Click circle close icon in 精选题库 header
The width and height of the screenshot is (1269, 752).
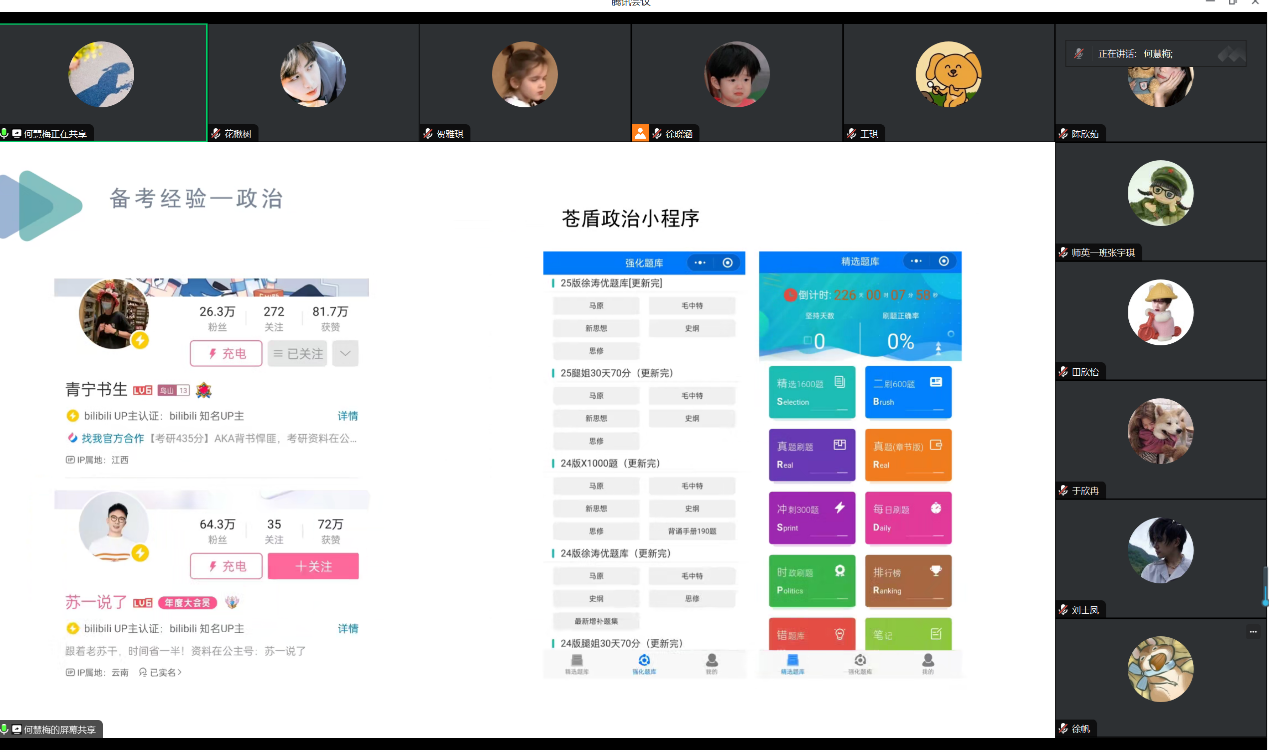[x=943, y=261]
